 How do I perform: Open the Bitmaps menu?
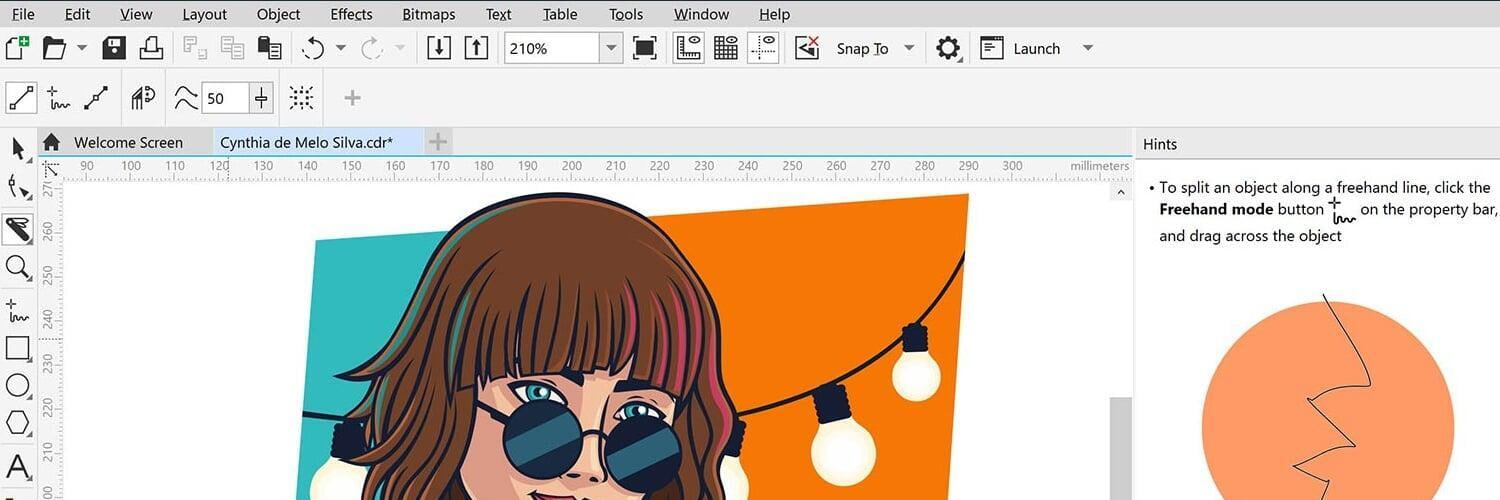pos(428,14)
